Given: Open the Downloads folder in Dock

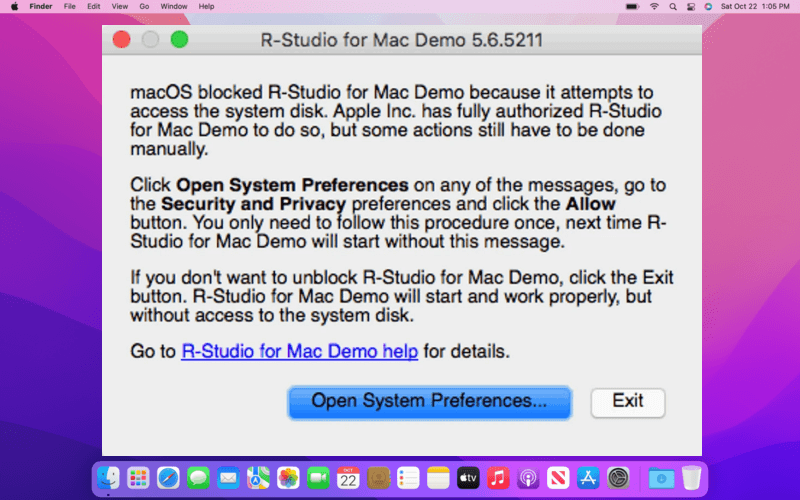Looking at the screenshot, I should pos(661,479).
